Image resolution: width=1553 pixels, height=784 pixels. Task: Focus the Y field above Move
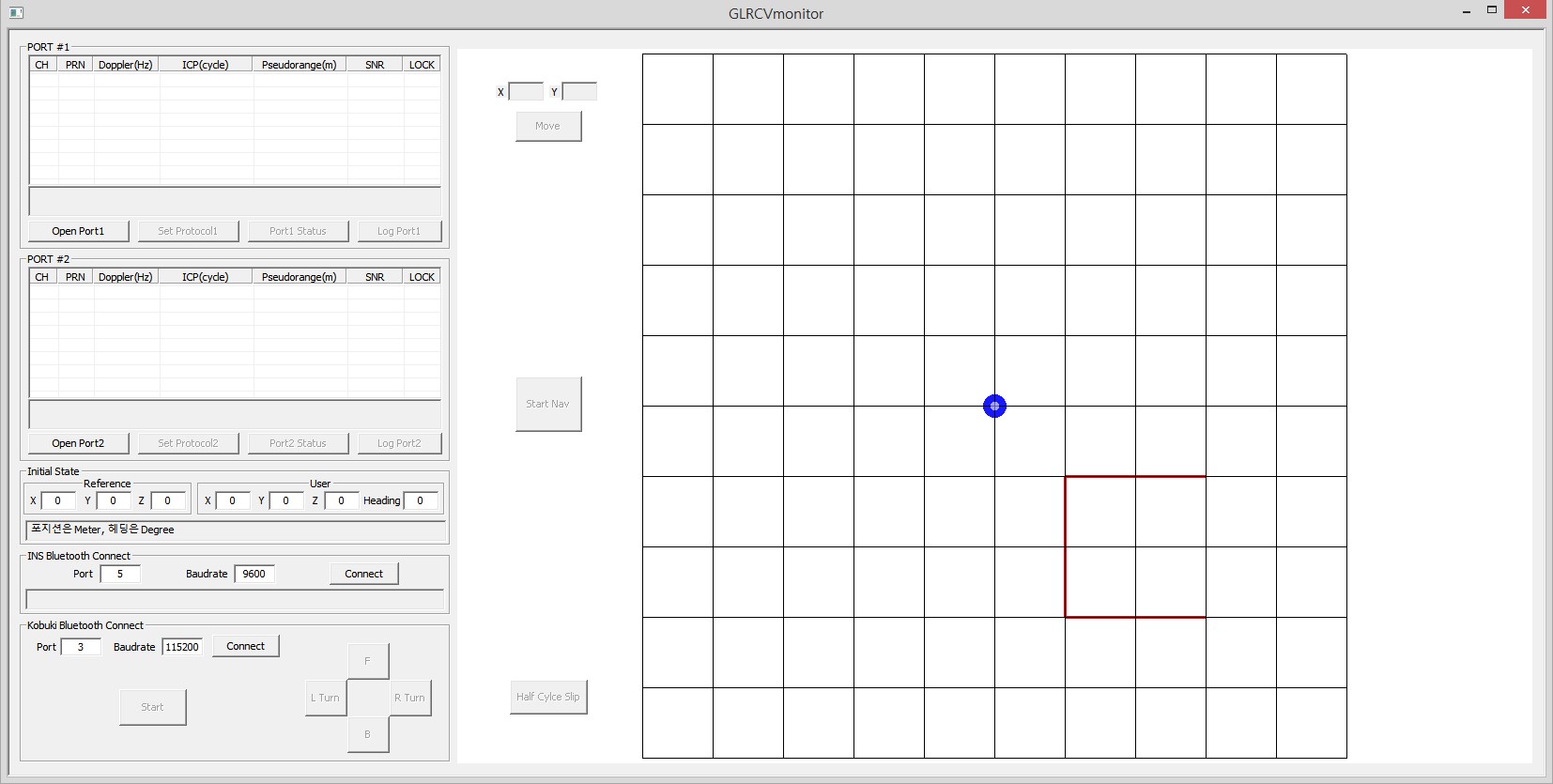pyautogui.click(x=579, y=91)
